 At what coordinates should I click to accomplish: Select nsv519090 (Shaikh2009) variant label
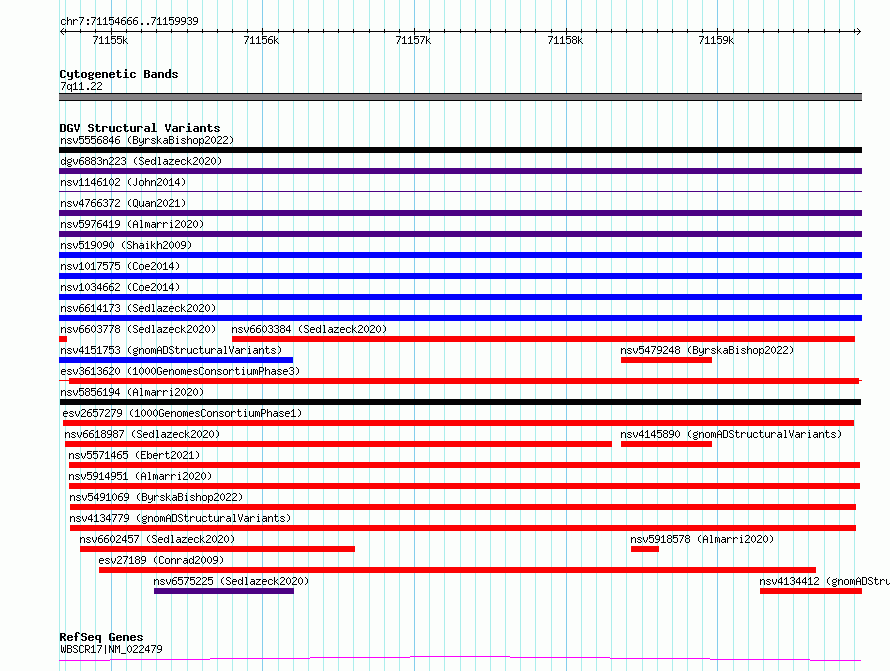pos(126,245)
